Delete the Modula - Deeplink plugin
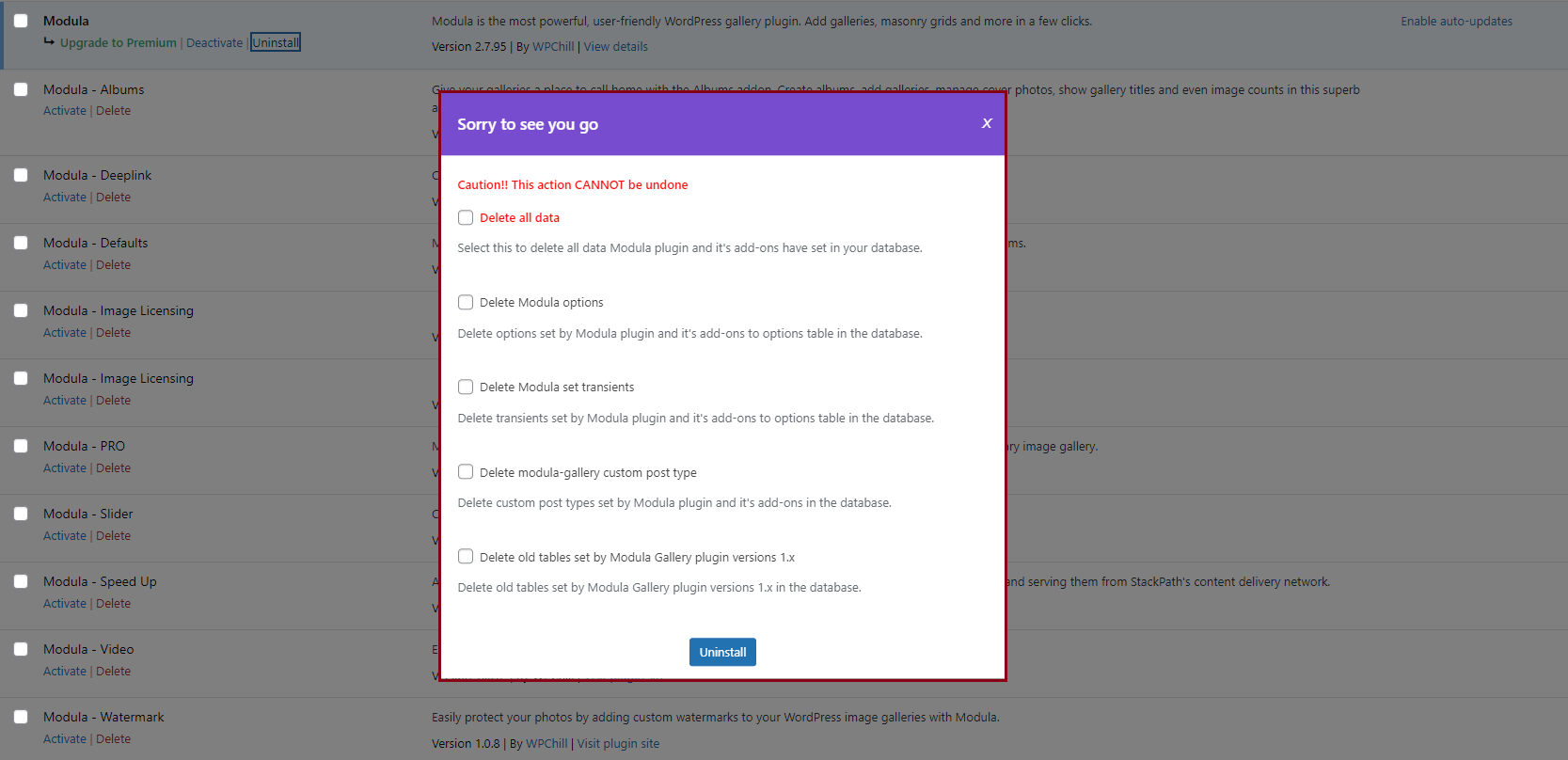 (113, 198)
